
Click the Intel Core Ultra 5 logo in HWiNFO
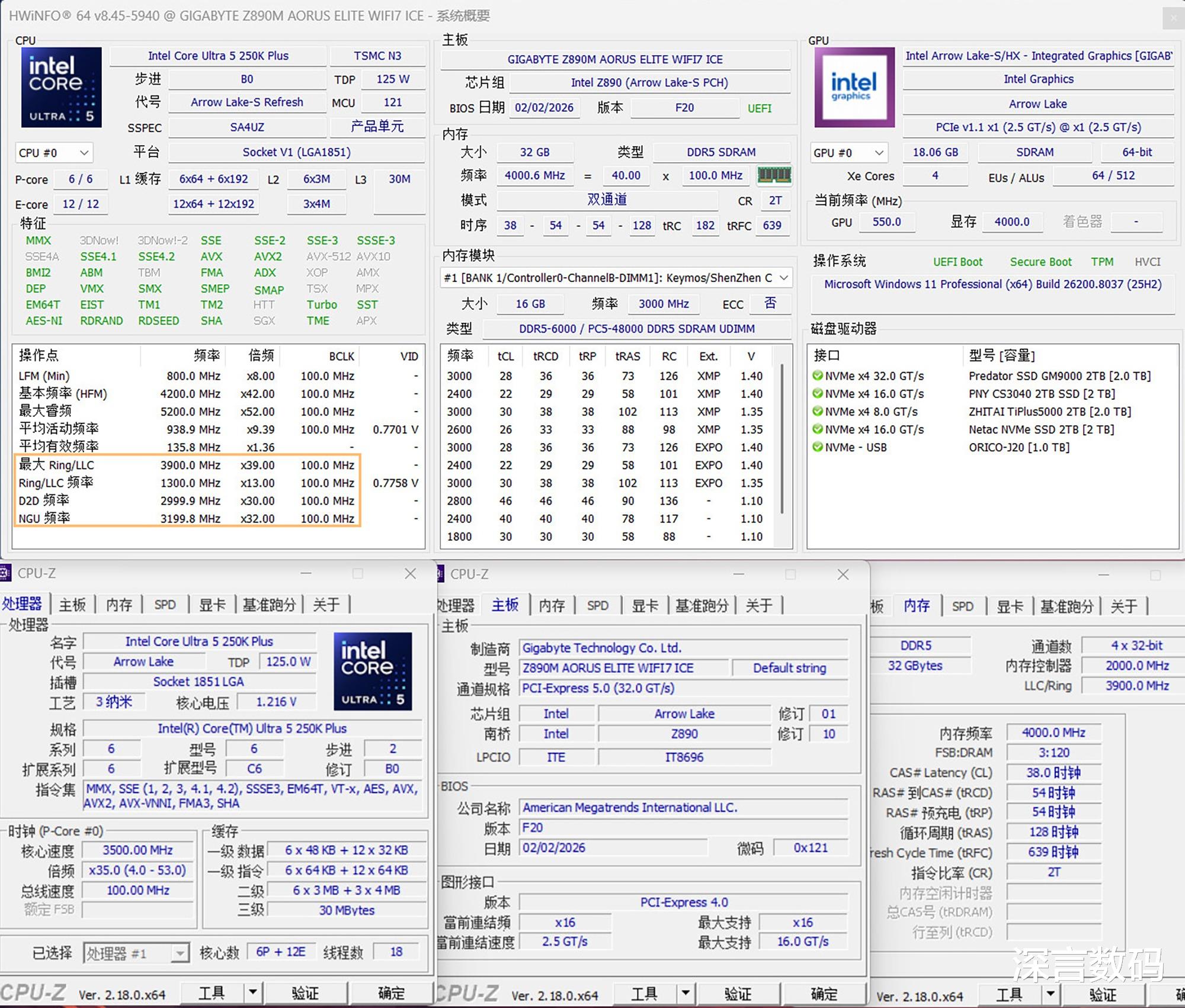62,87
